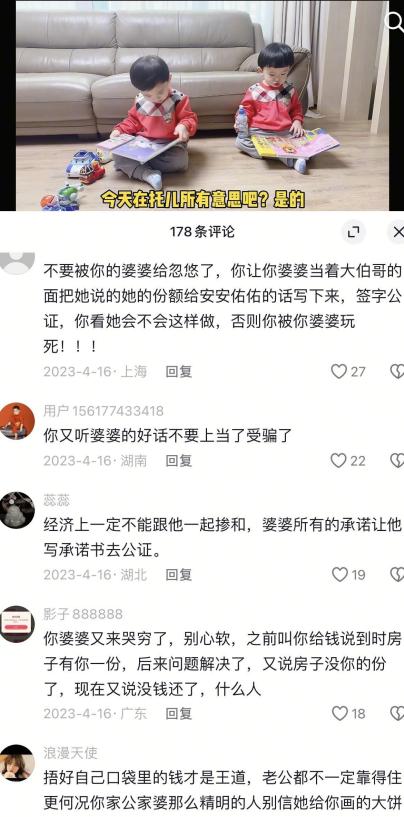Reply to the Hubei comment by 蕊蕊
The height and width of the screenshot is (817, 404).
[x=179, y=575]
